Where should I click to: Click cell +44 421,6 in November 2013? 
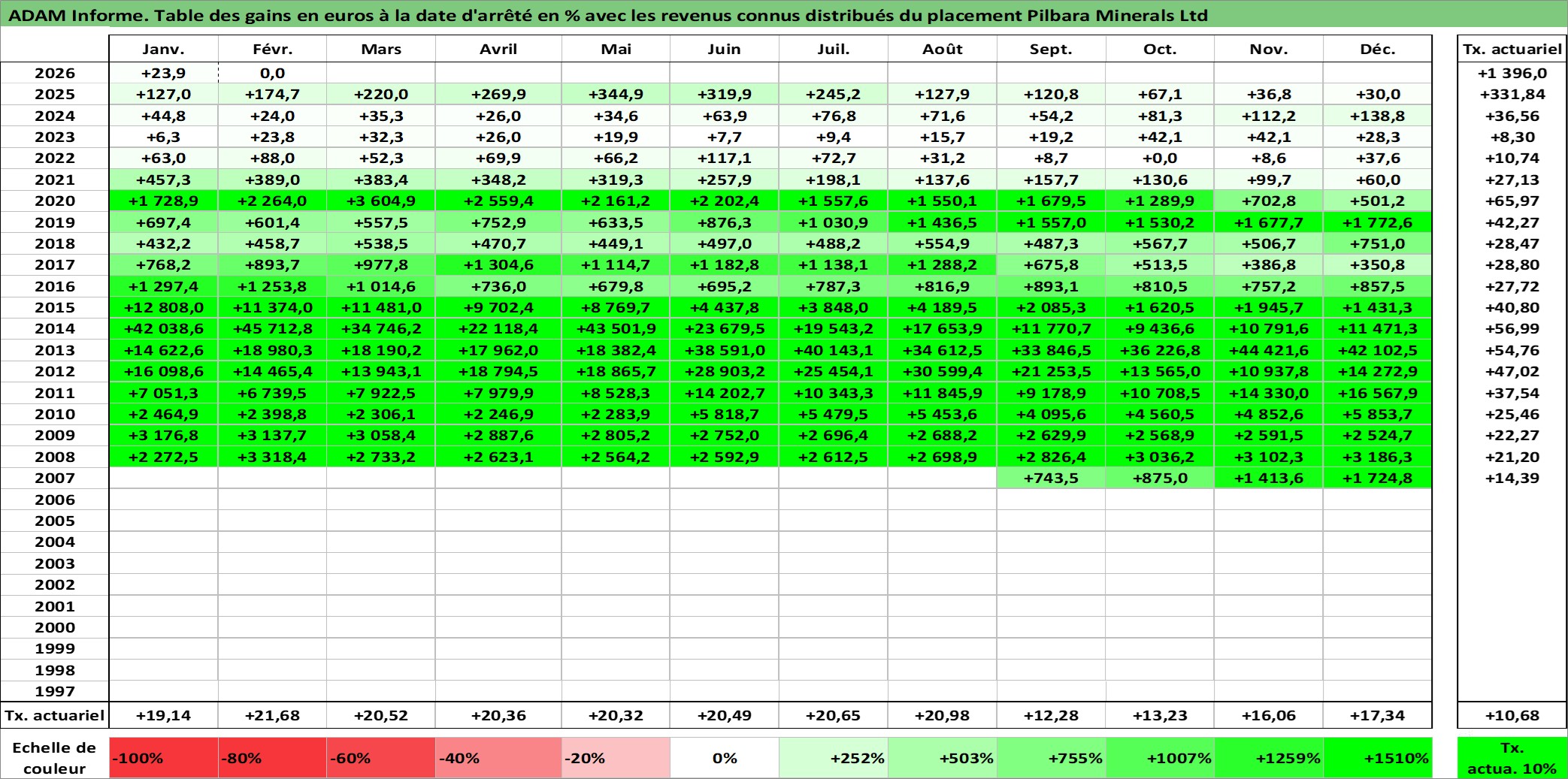(1269, 350)
